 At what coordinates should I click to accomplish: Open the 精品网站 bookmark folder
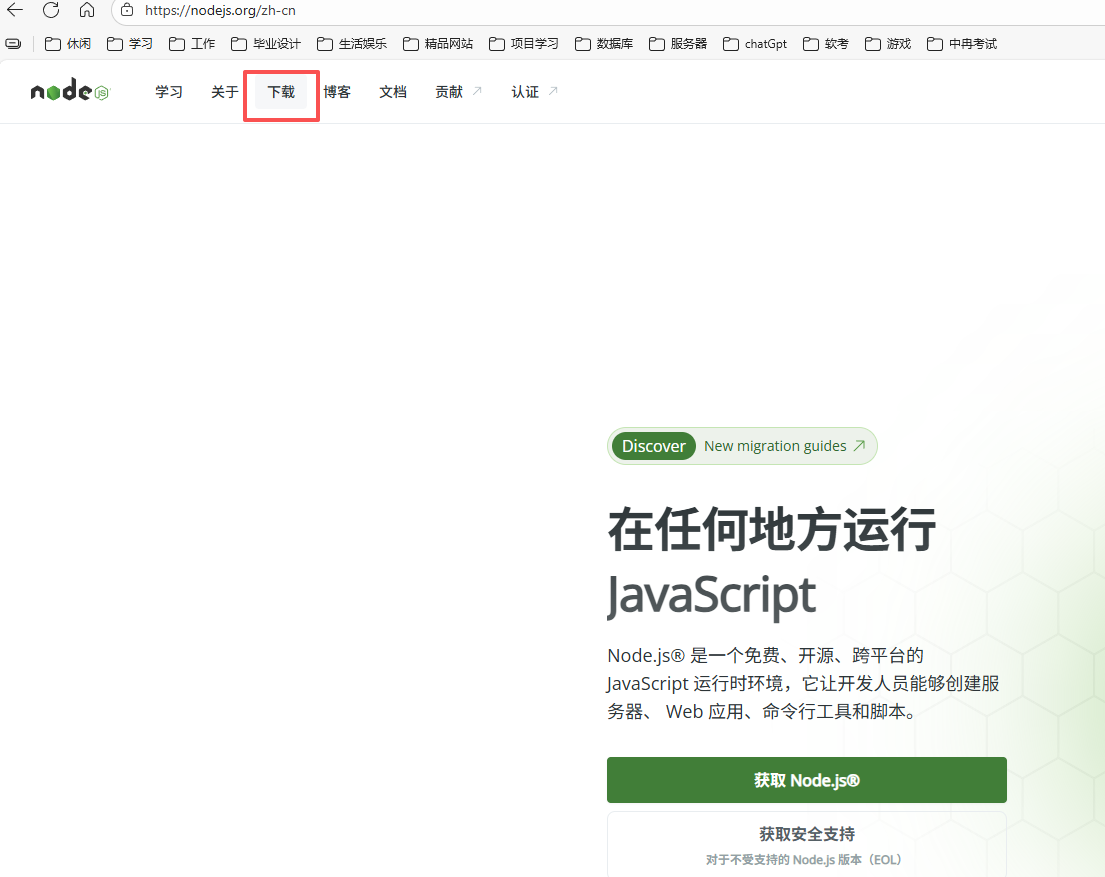coord(438,44)
